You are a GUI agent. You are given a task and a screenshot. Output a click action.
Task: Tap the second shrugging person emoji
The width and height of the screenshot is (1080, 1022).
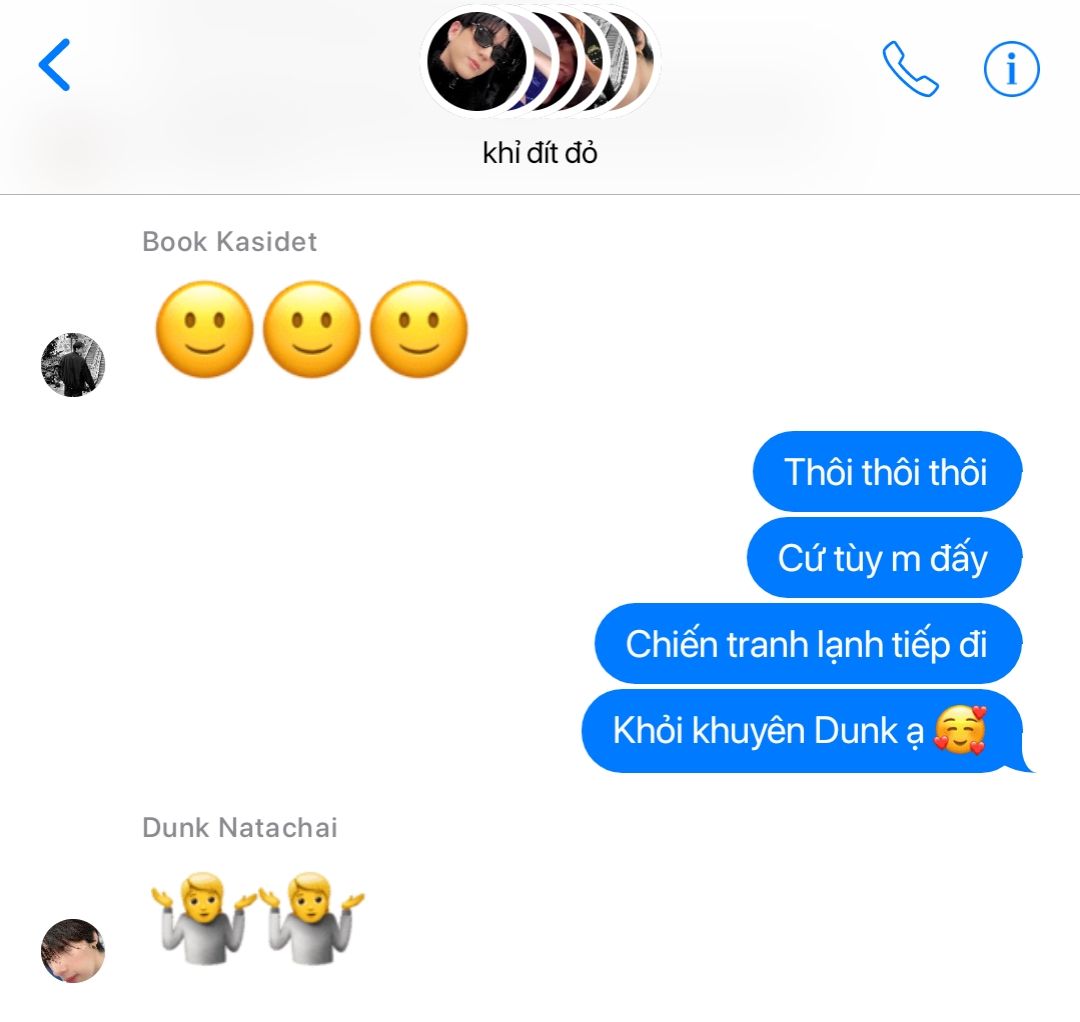click(x=311, y=918)
